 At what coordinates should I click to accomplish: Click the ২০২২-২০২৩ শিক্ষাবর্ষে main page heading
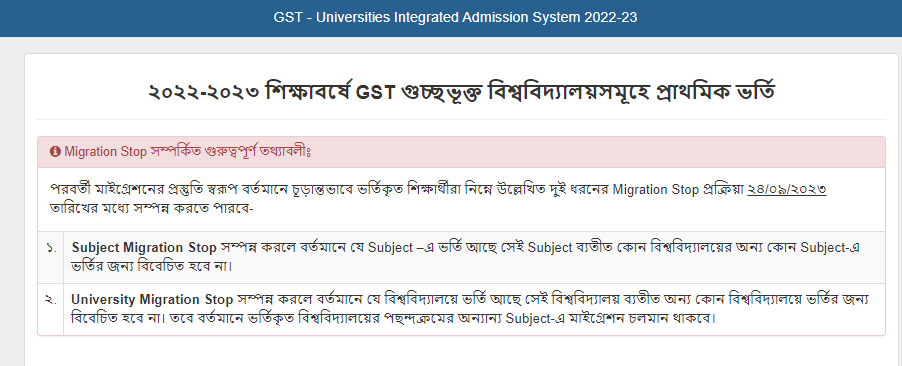coord(461,92)
